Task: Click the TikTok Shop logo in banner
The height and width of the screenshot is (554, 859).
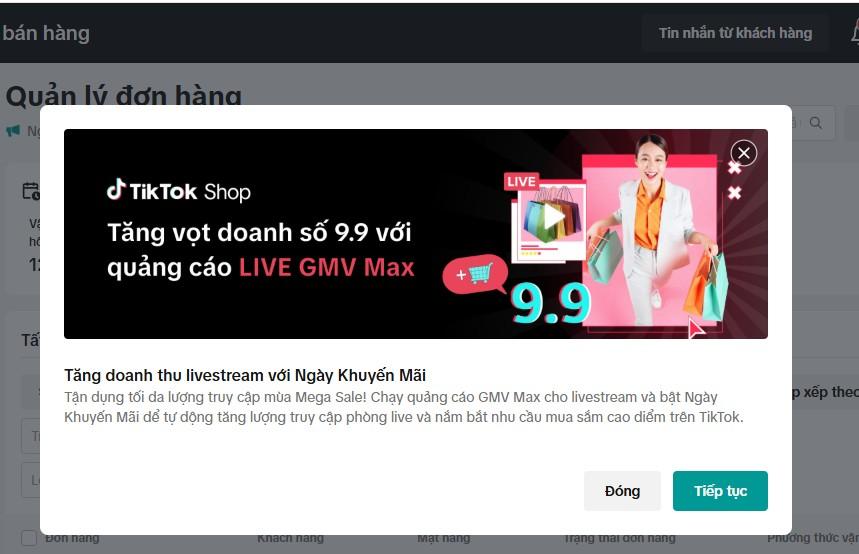Action: coord(179,191)
